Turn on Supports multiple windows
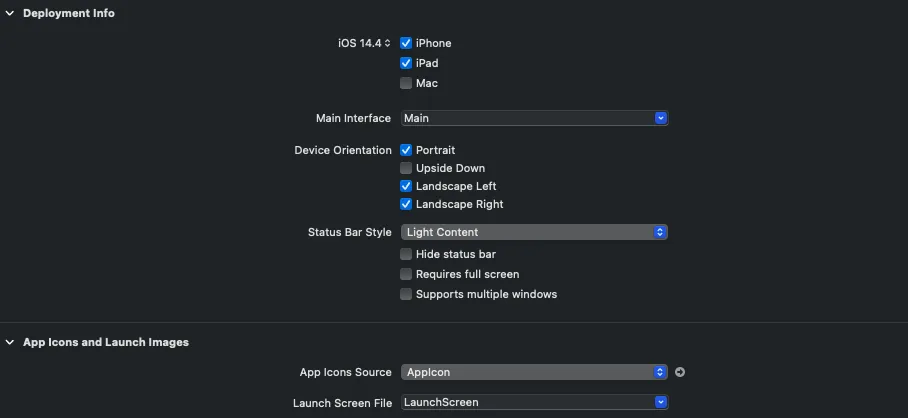908x418 pixels. [x=406, y=294]
